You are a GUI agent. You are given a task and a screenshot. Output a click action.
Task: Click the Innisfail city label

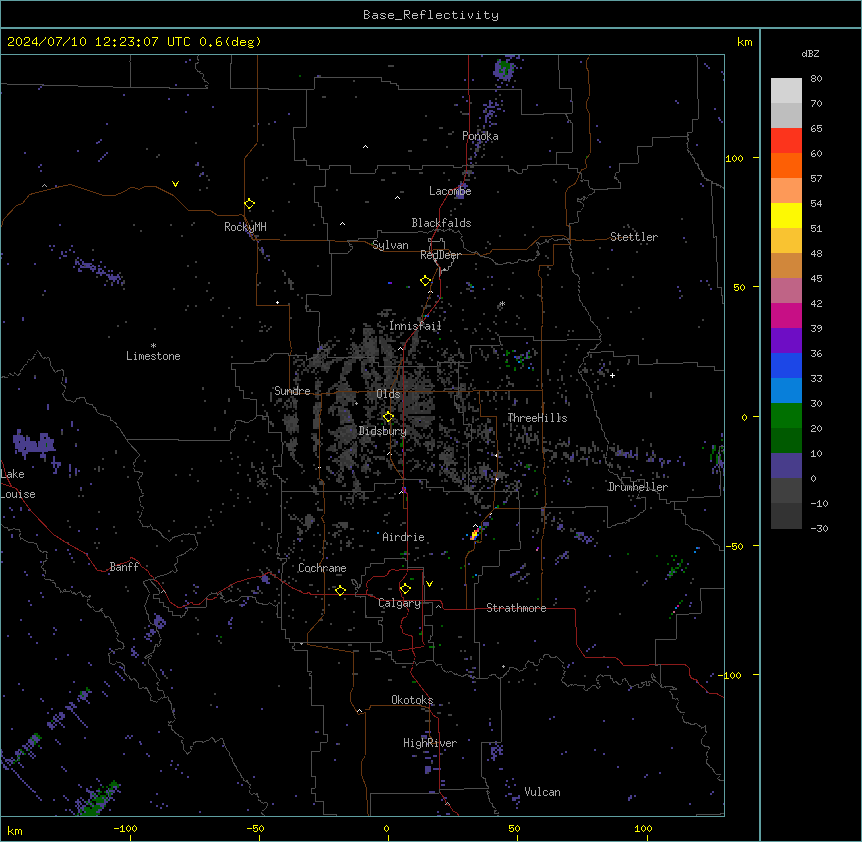tap(415, 326)
